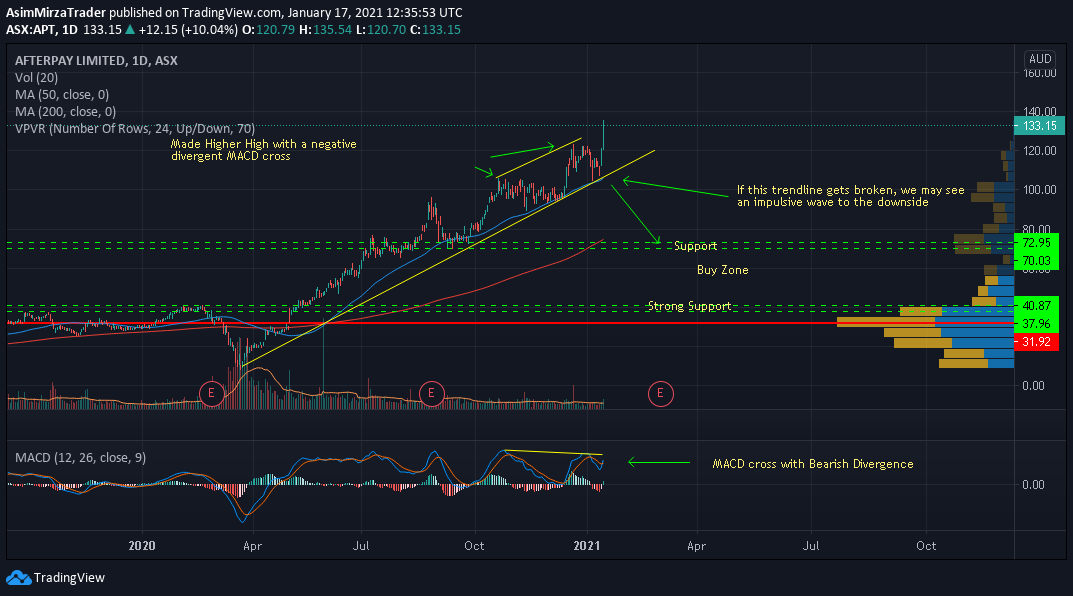Image resolution: width=1073 pixels, height=596 pixels.
Task: Click the MACD pane 0.00 axis label
Action: tap(1033, 484)
